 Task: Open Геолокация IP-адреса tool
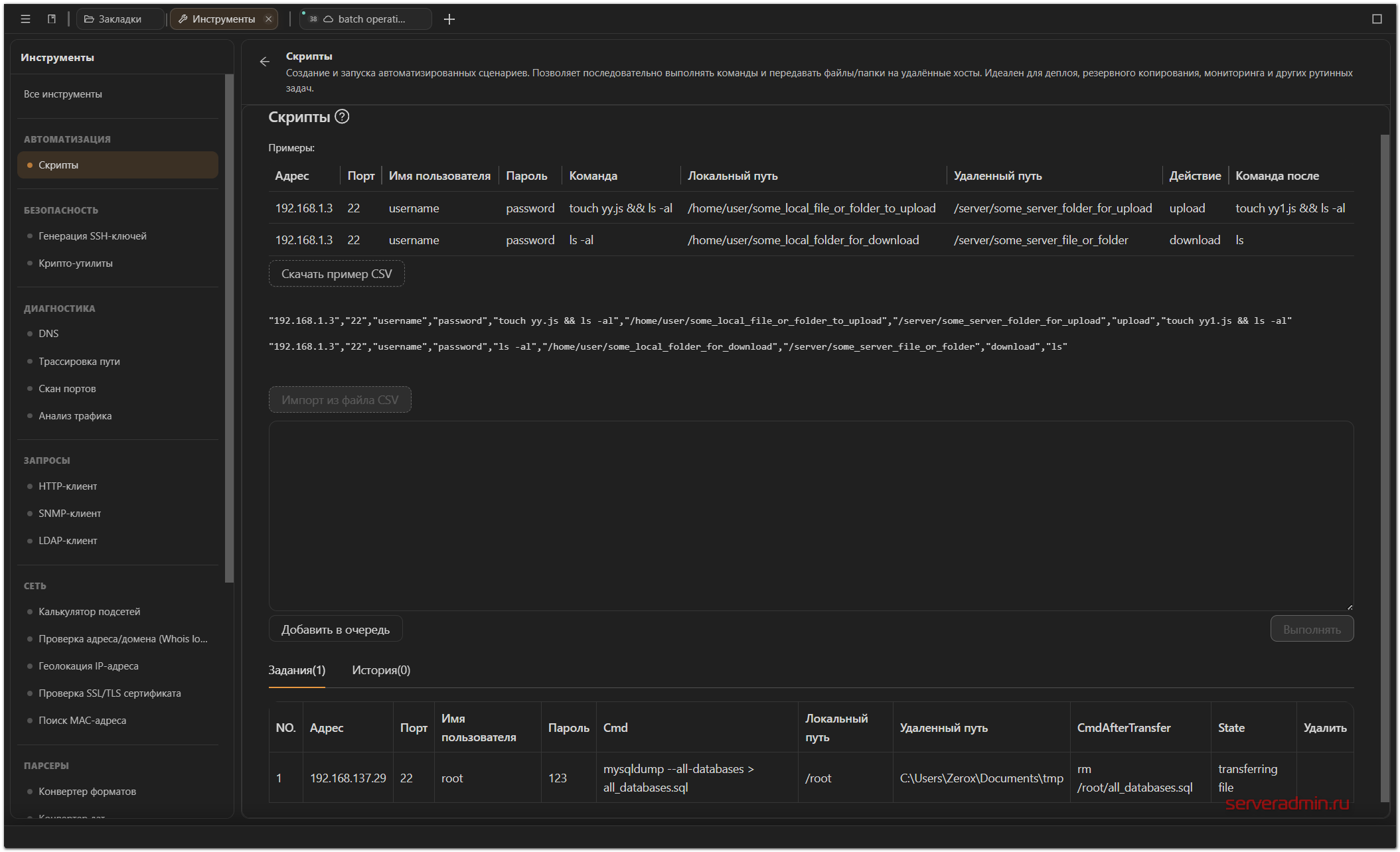(118, 666)
